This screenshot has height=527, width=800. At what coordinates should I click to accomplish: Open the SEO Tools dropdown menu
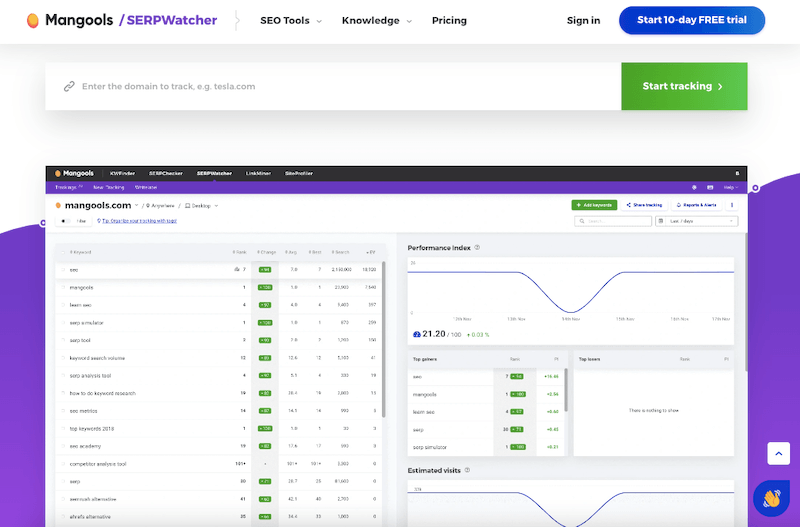tap(290, 20)
